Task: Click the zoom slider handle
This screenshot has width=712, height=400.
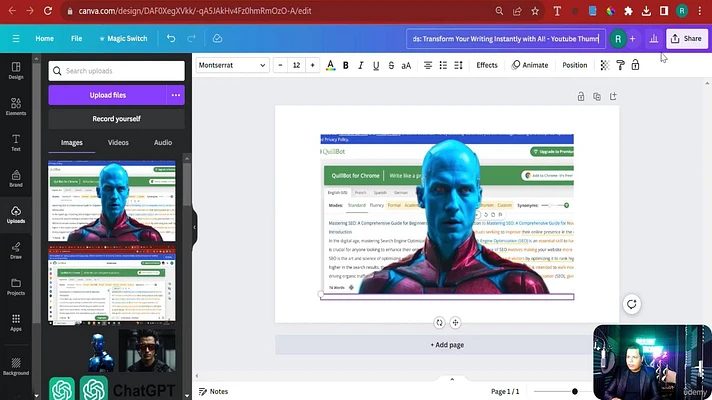Action: (575, 391)
